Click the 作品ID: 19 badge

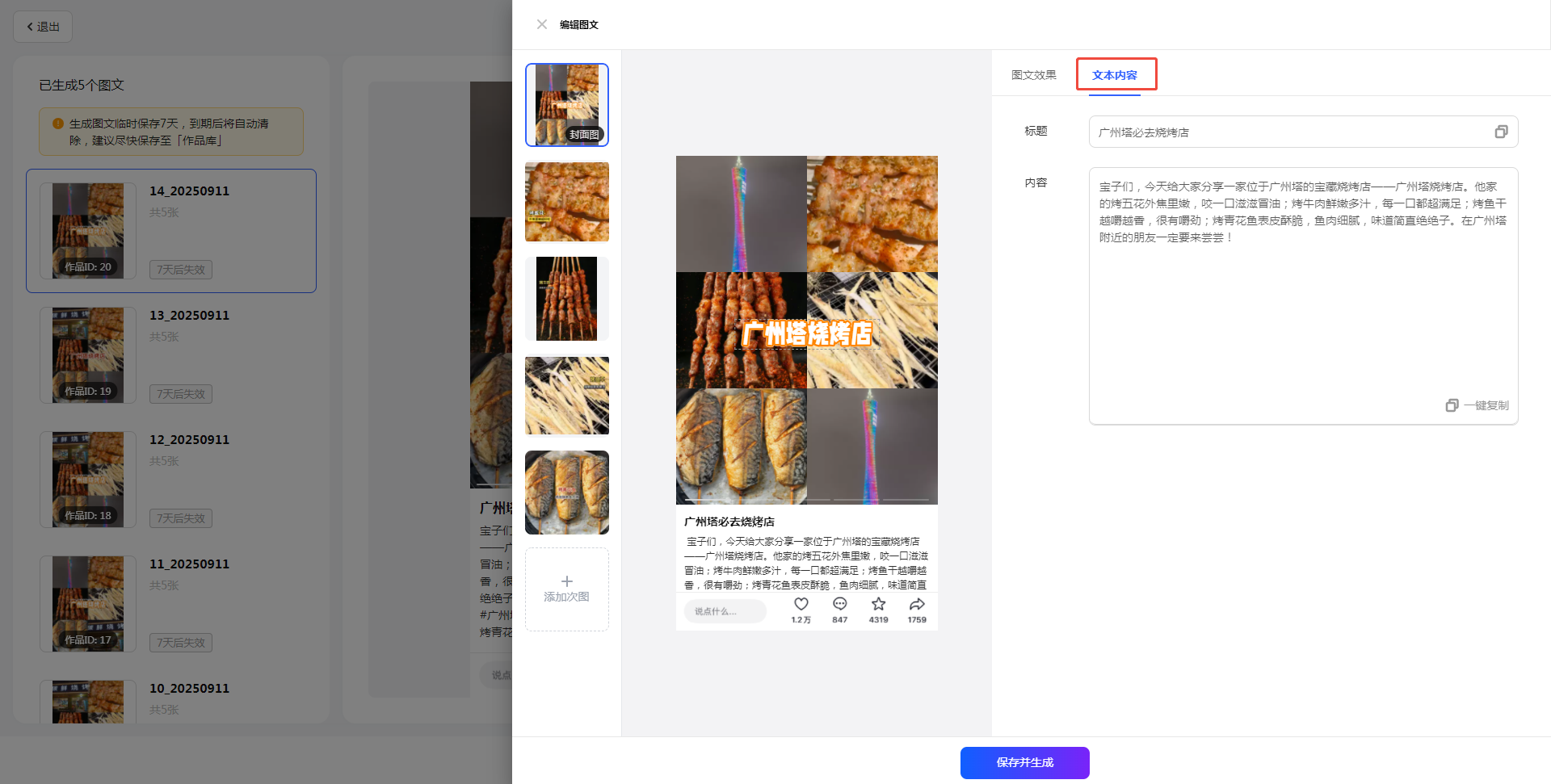click(x=88, y=391)
